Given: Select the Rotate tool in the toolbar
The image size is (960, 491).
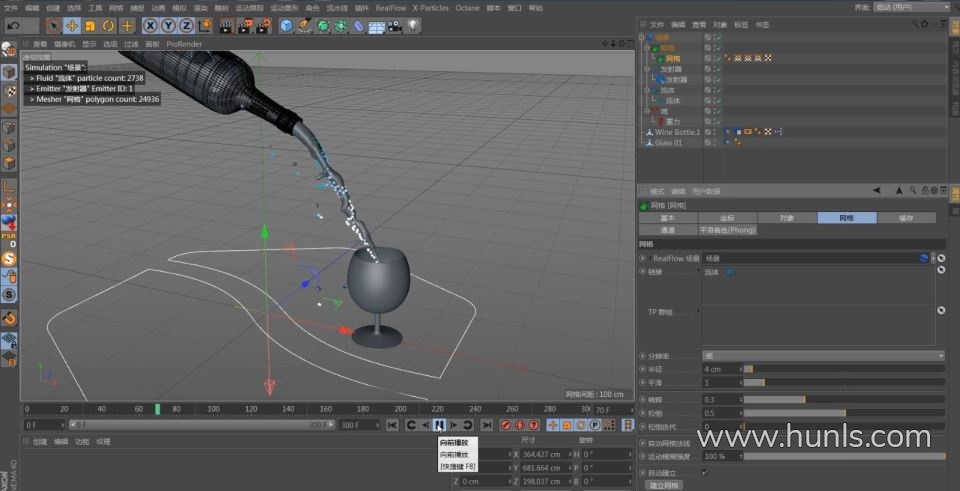Looking at the screenshot, I should (x=109, y=25).
